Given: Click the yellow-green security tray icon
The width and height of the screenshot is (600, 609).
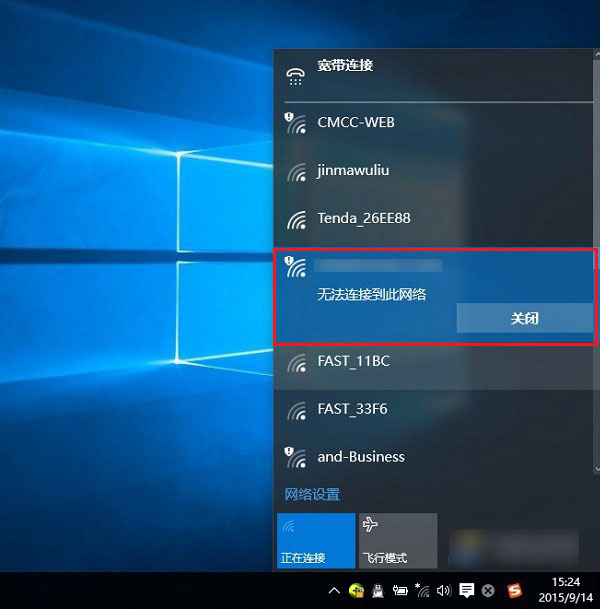Looking at the screenshot, I should [355, 590].
